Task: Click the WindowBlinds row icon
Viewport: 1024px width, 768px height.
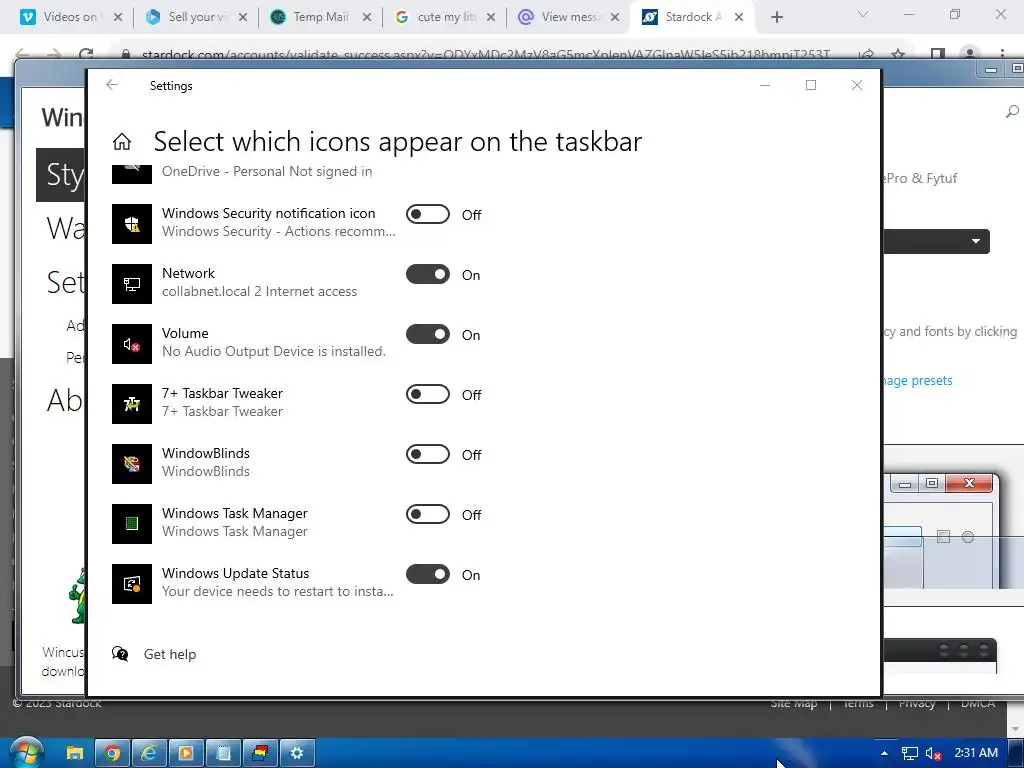Action: pos(132,464)
